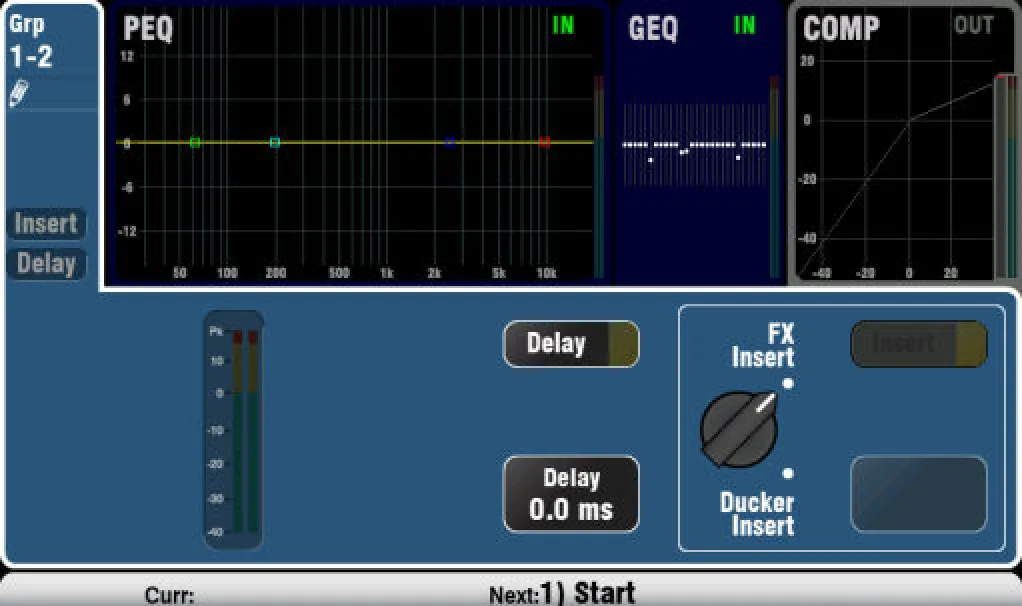Screen dimensions: 1022x606
Task: Toggle the PEQ IN indicator
Action: pyautogui.click(x=563, y=25)
